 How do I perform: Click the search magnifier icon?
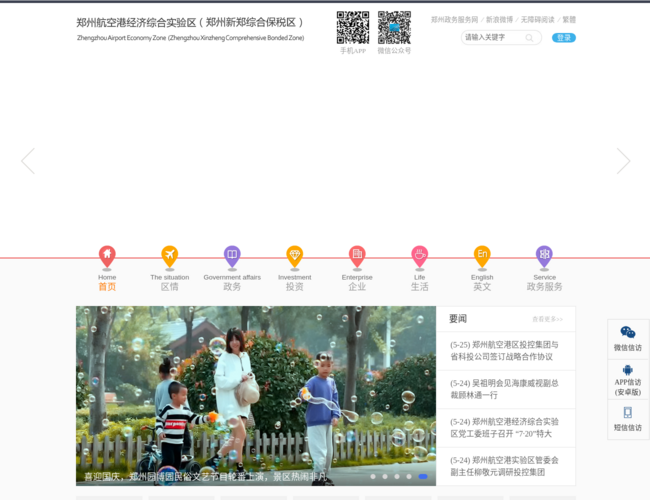[x=529, y=38]
